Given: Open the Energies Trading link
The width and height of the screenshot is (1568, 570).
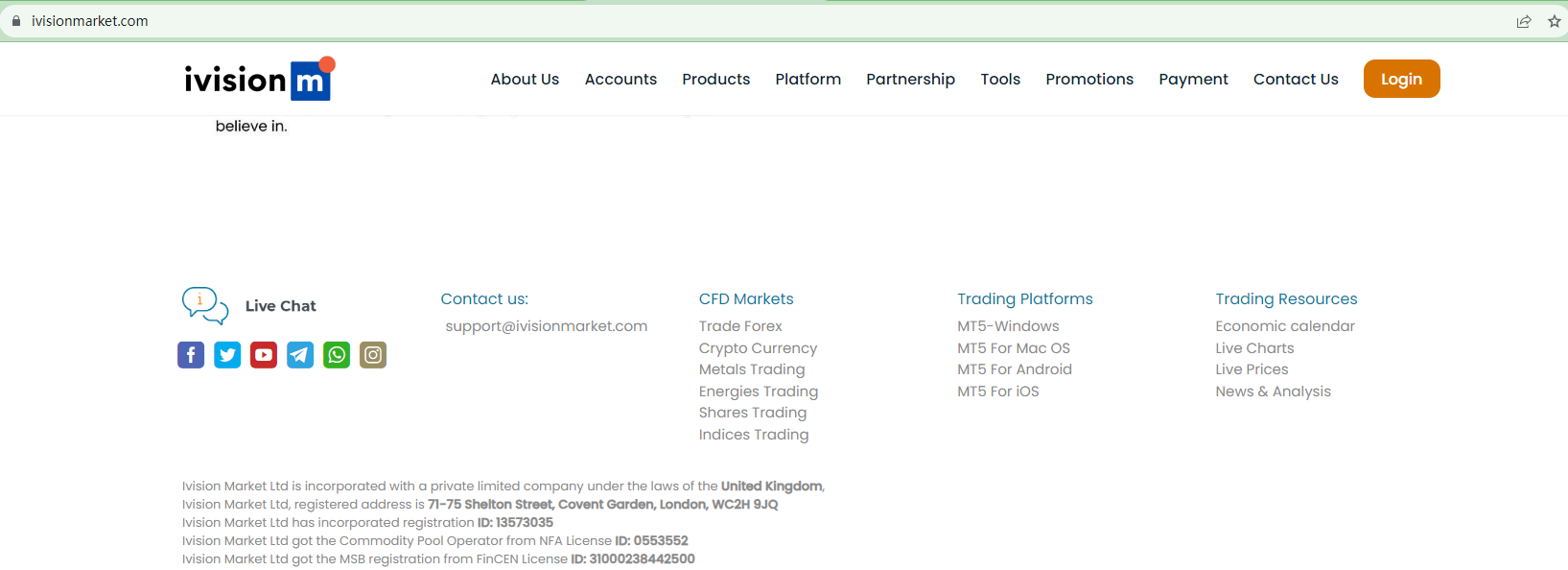Looking at the screenshot, I should 759,392.
